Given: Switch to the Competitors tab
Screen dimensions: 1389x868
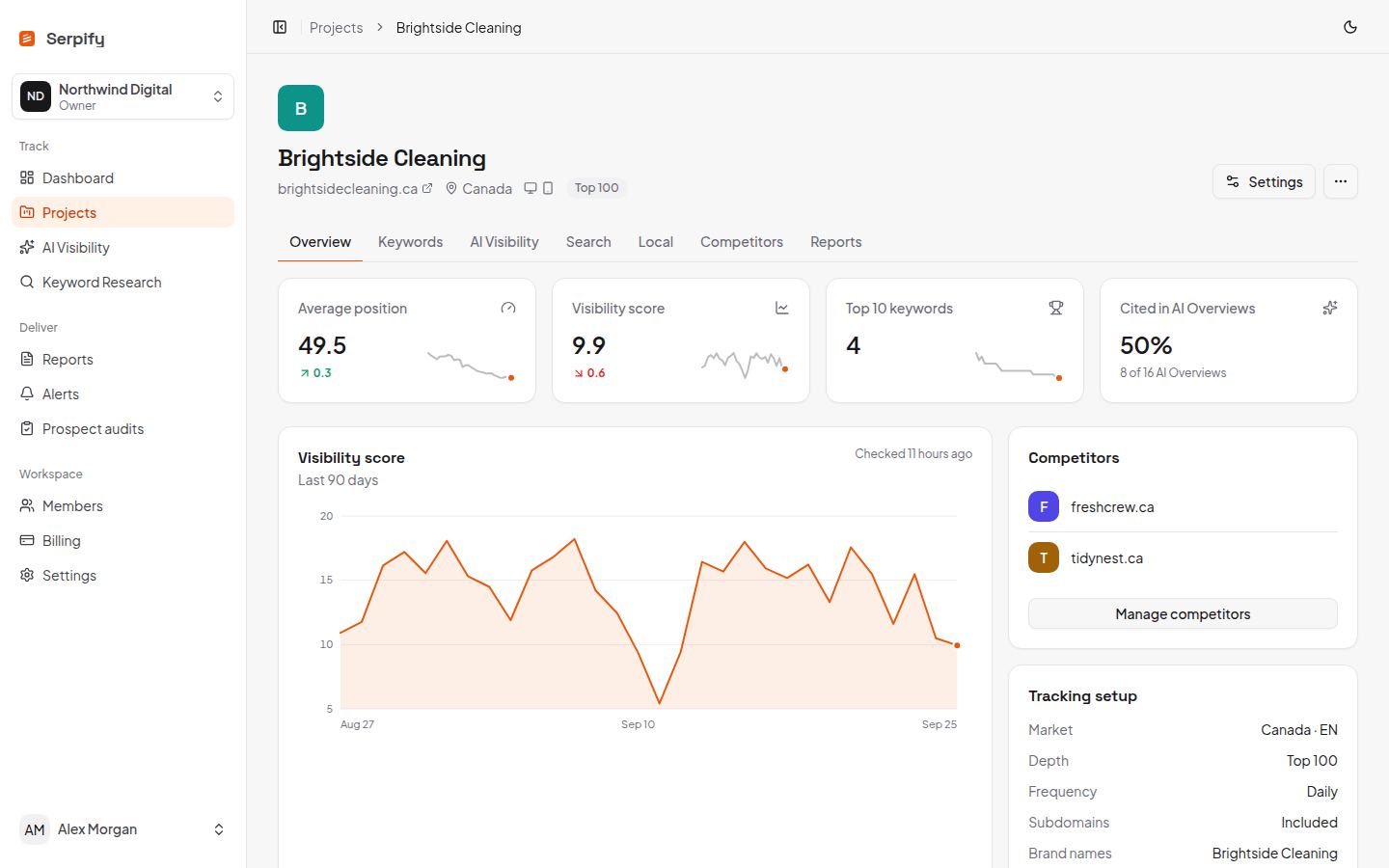Looking at the screenshot, I should point(742,242).
